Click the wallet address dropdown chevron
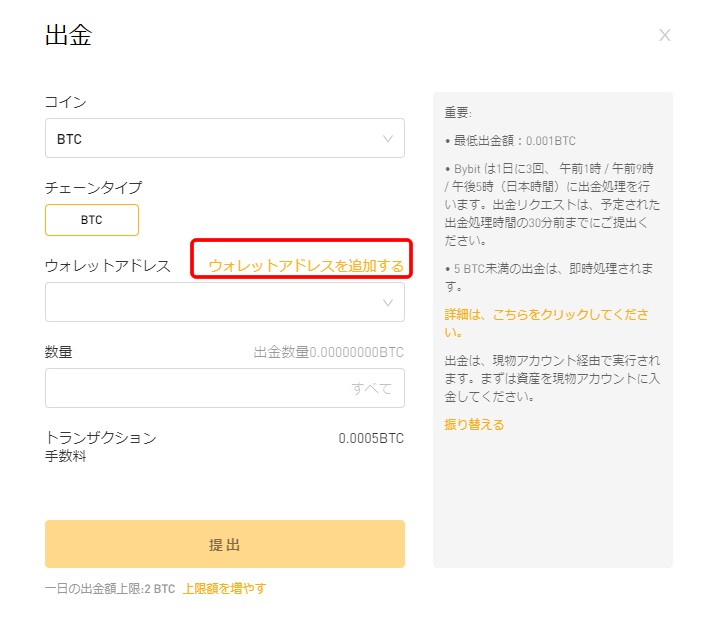The height and width of the screenshot is (622, 720). (388, 303)
